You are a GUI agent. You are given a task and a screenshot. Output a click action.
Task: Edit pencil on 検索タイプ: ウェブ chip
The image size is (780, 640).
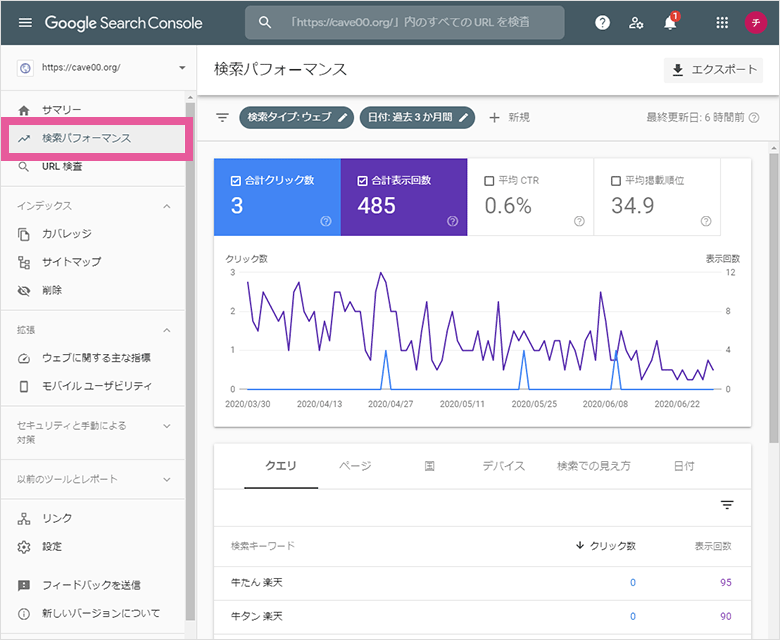[342, 118]
